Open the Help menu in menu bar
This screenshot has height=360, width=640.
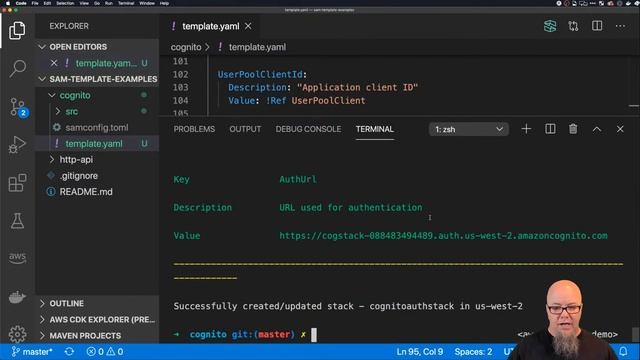(164, 3)
